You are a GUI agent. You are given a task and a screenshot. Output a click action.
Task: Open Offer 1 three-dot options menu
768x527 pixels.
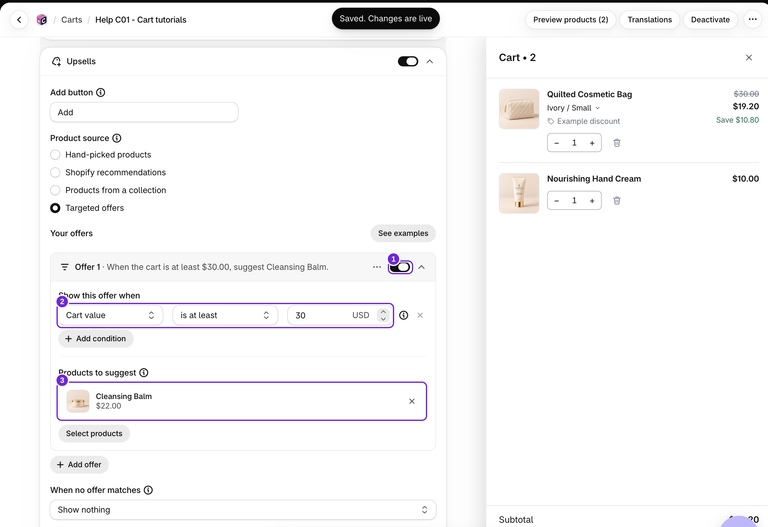[x=377, y=267]
